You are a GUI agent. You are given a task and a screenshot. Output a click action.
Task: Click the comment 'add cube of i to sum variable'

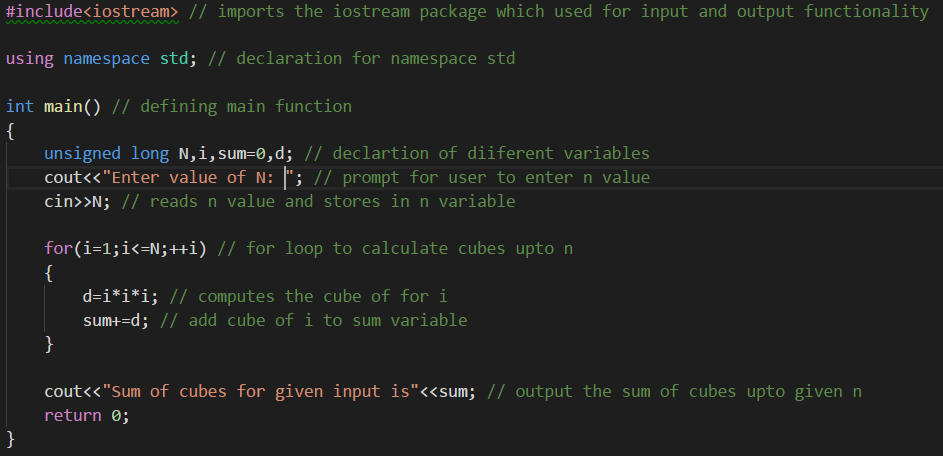[313, 320]
